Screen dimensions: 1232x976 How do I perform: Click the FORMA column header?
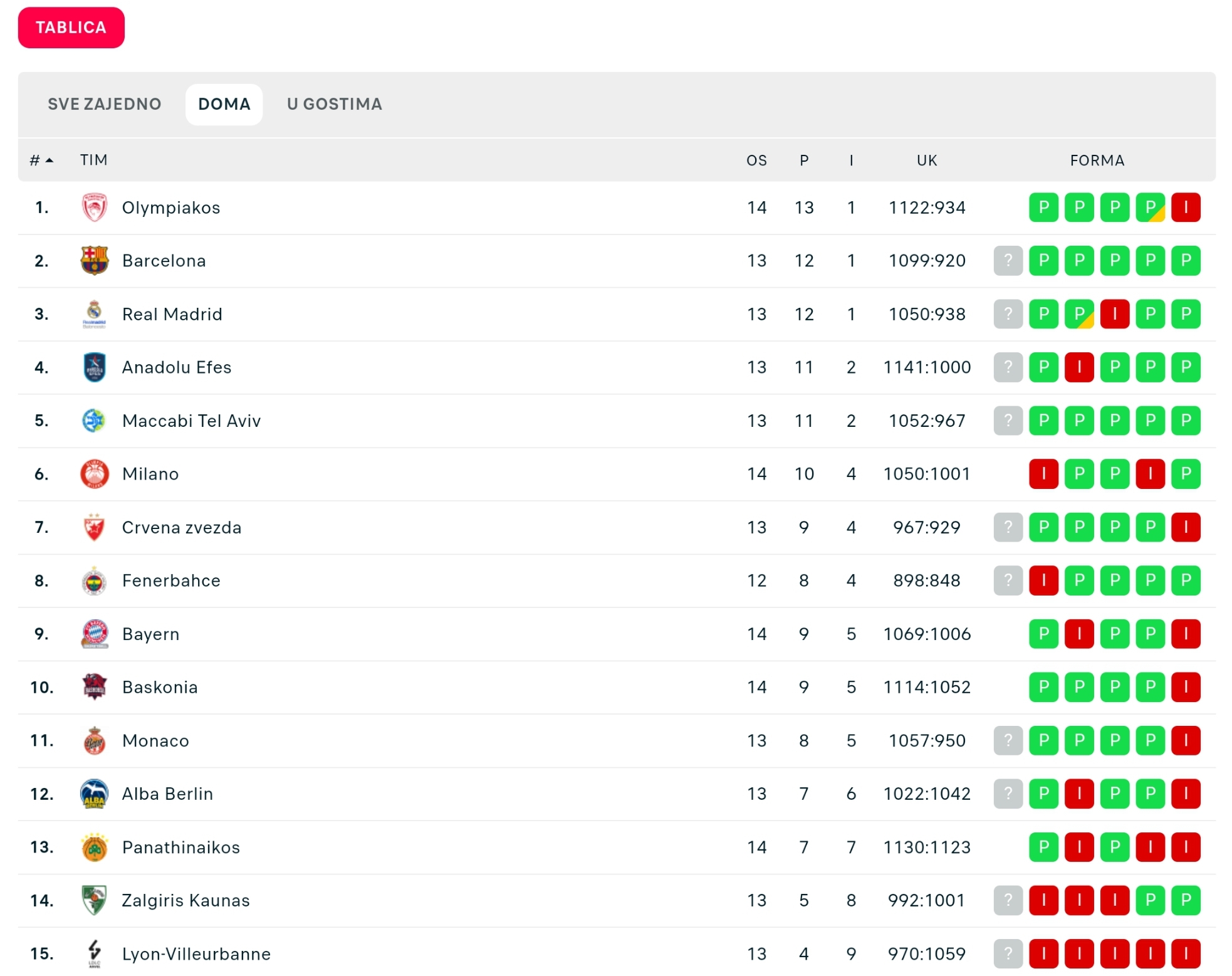pos(1097,160)
